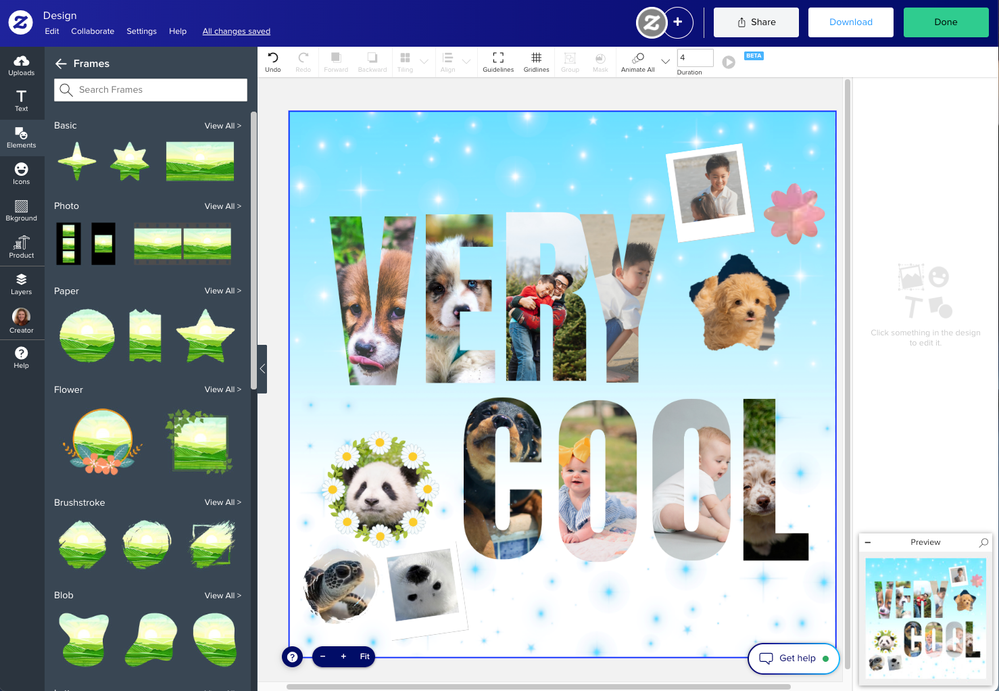Open the Edit menu
The width and height of the screenshot is (999, 691).
point(52,31)
